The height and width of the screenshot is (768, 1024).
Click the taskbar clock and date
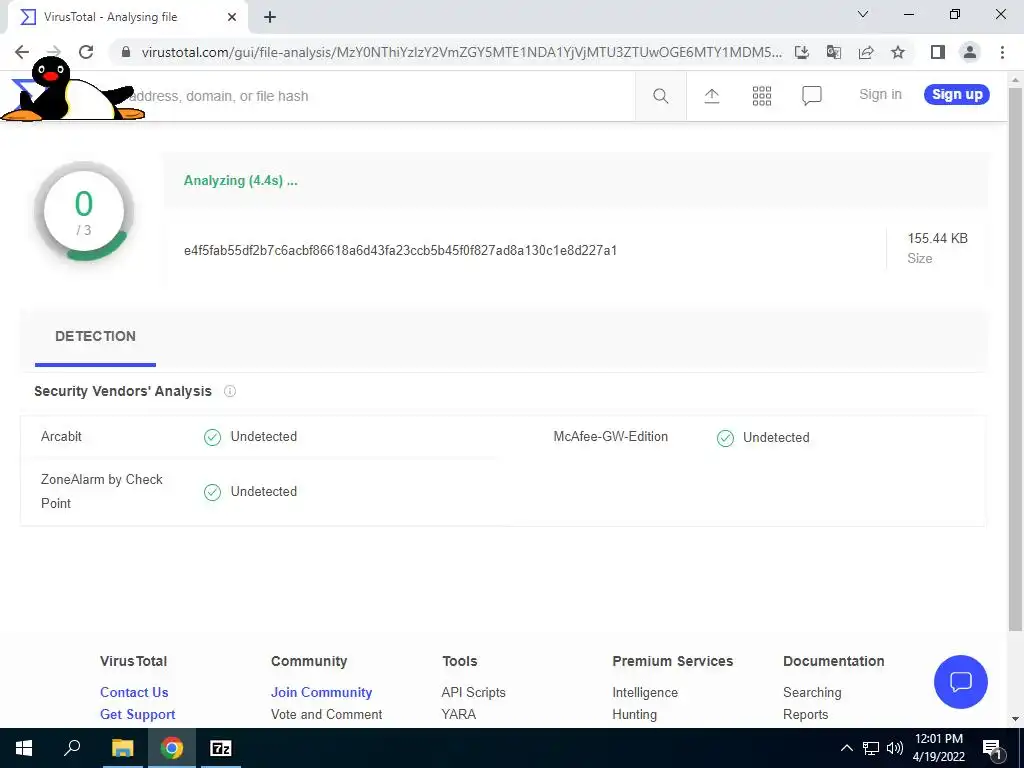[x=938, y=748]
